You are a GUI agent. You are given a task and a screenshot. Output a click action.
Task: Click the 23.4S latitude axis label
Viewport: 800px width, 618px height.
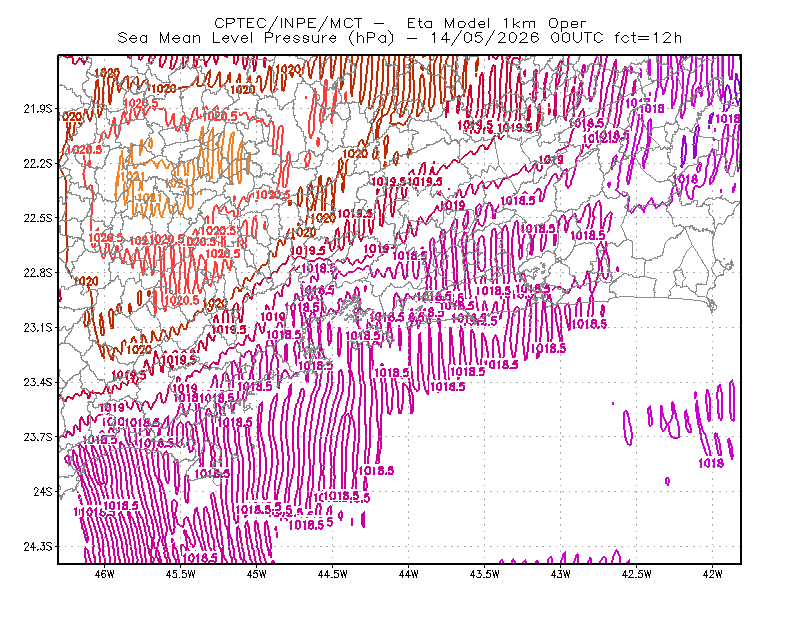(x=38, y=382)
